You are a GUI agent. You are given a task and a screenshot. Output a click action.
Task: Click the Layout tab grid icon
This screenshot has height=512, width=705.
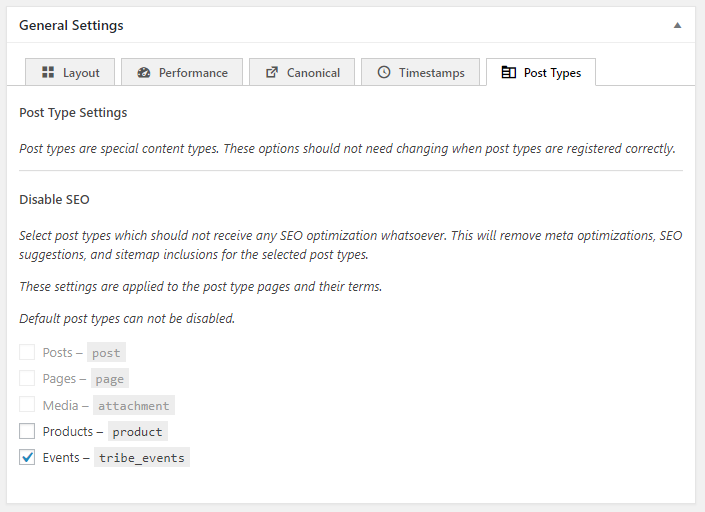tap(48, 72)
